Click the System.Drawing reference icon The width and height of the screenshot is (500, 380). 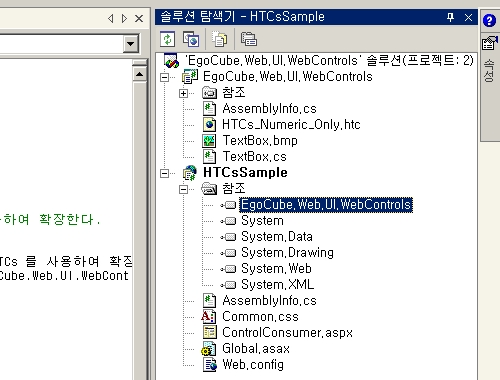[x=228, y=253]
